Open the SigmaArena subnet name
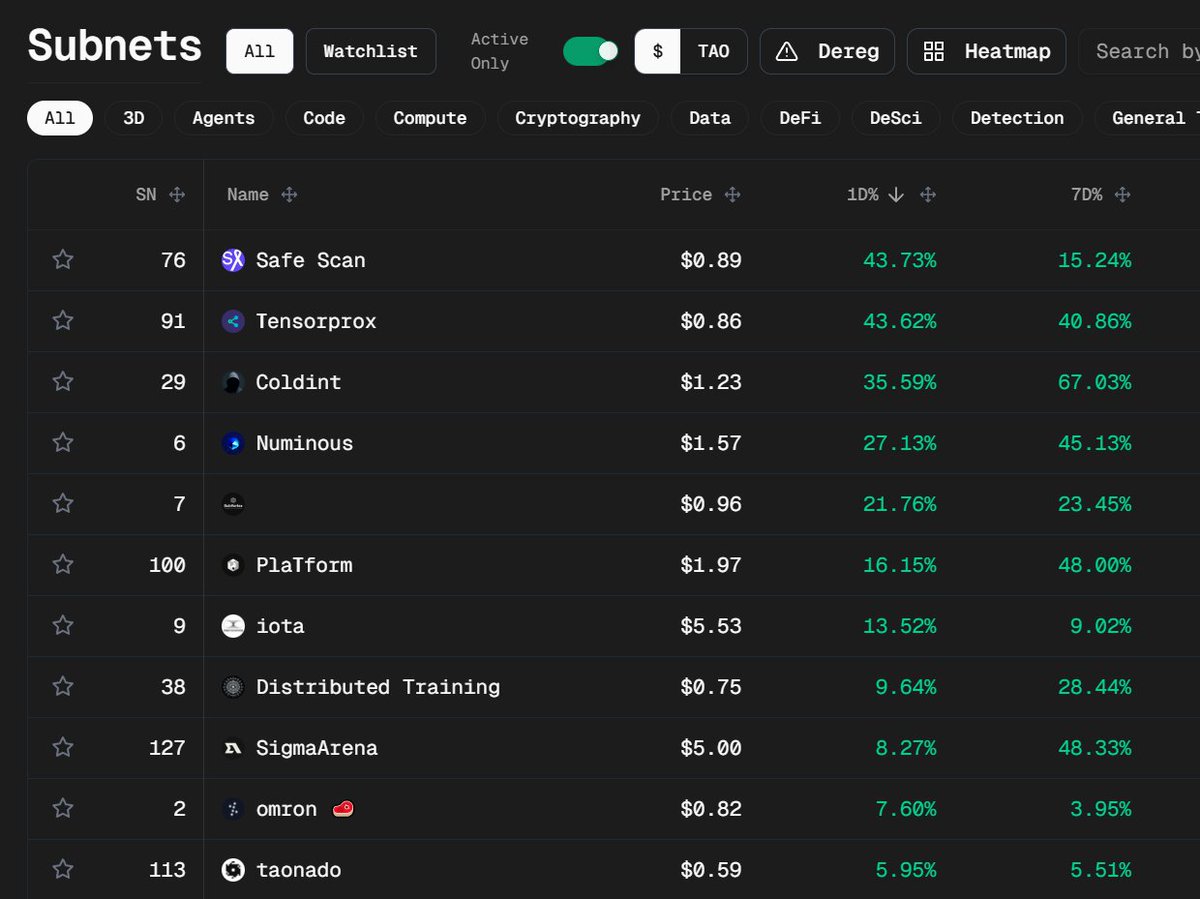The width and height of the screenshot is (1200, 899). click(317, 748)
